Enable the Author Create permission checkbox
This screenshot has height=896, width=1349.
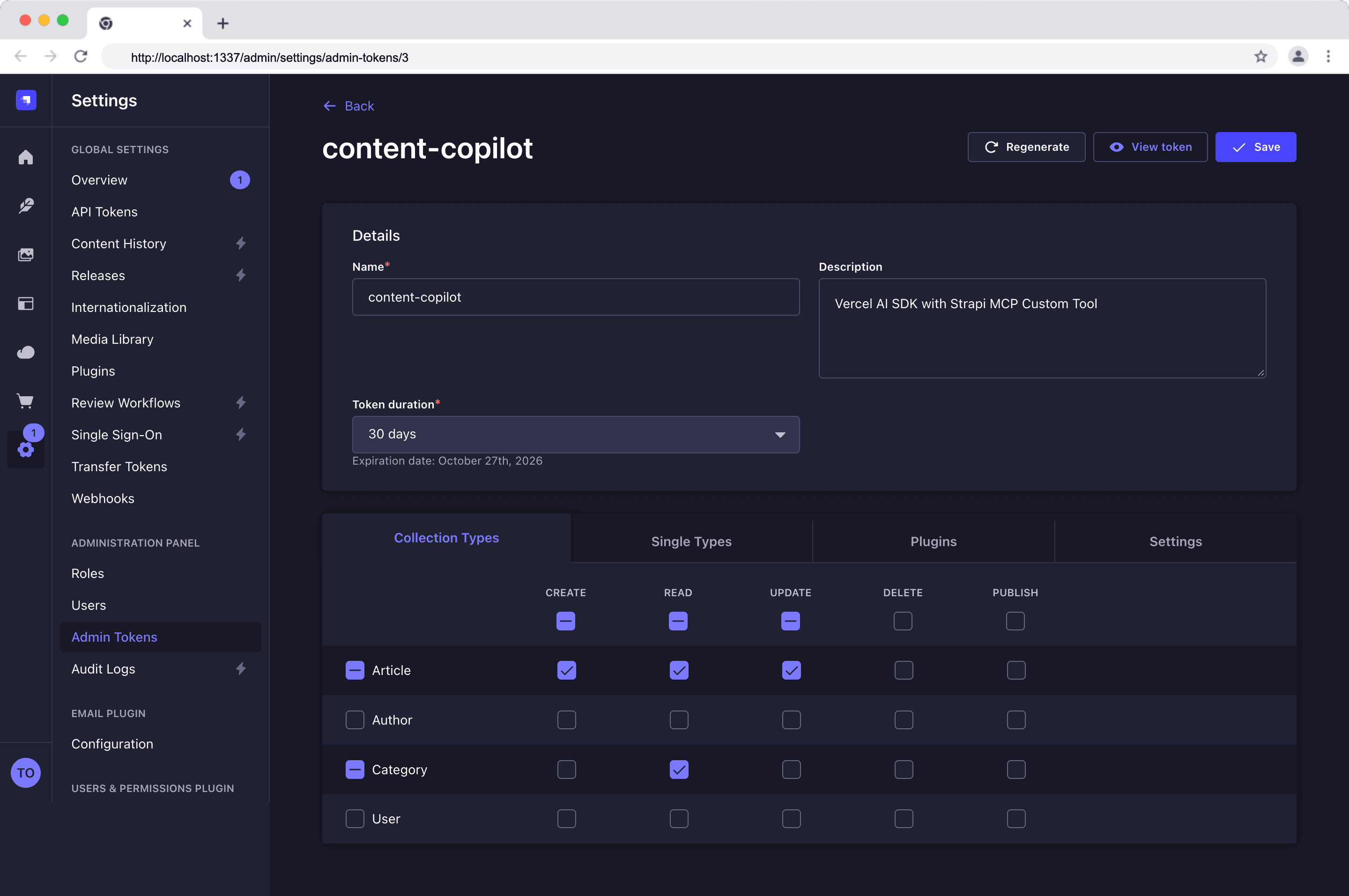[566, 720]
